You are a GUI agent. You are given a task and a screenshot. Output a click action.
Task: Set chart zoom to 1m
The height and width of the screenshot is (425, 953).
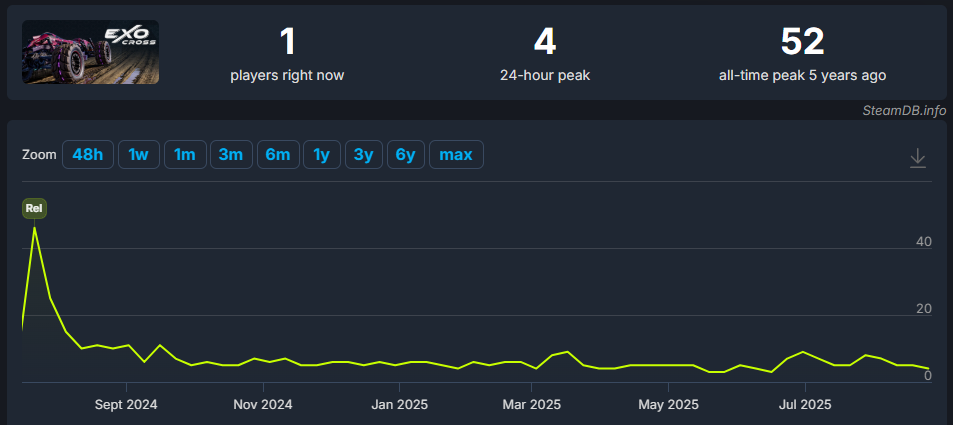pyautogui.click(x=185, y=154)
